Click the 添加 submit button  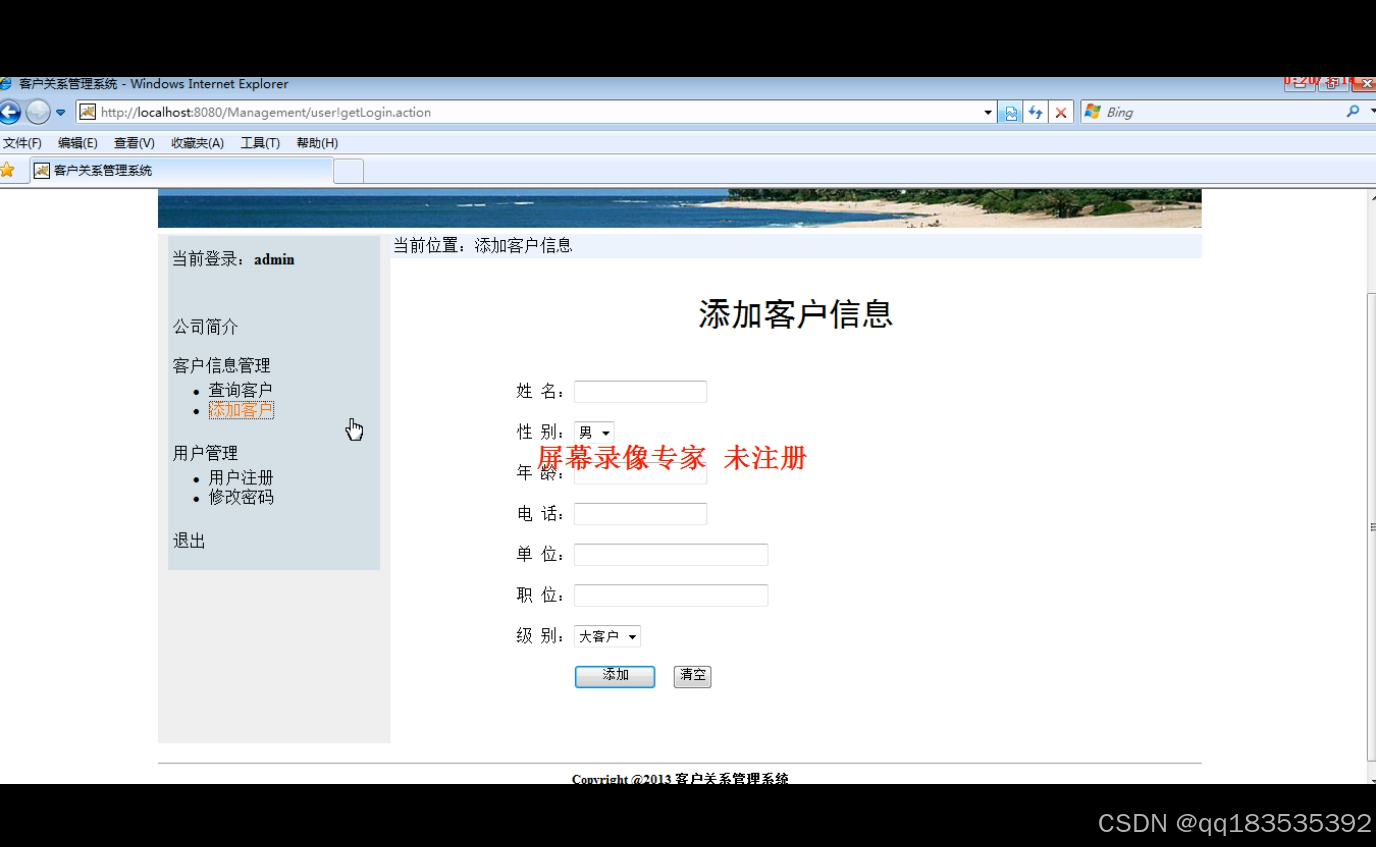pos(614,676)
